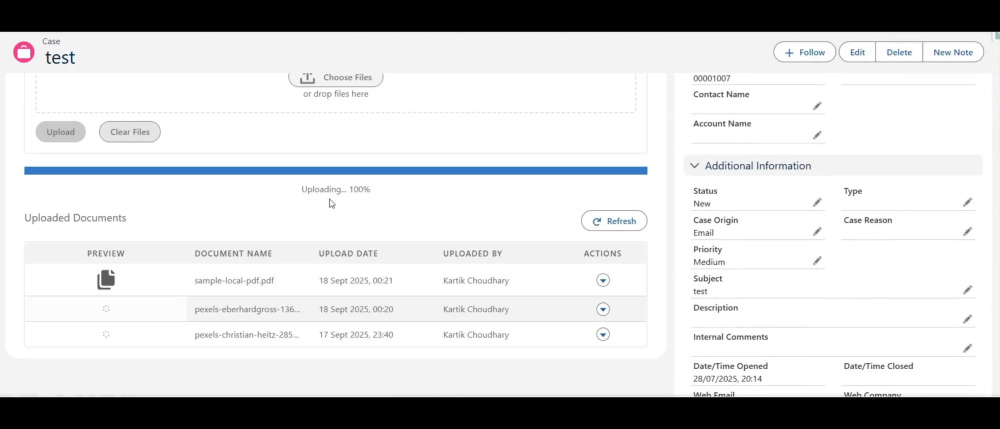This screenshot has width=1000, height=429.
Task: Click the Choose Files button
Action: [335, 77]
